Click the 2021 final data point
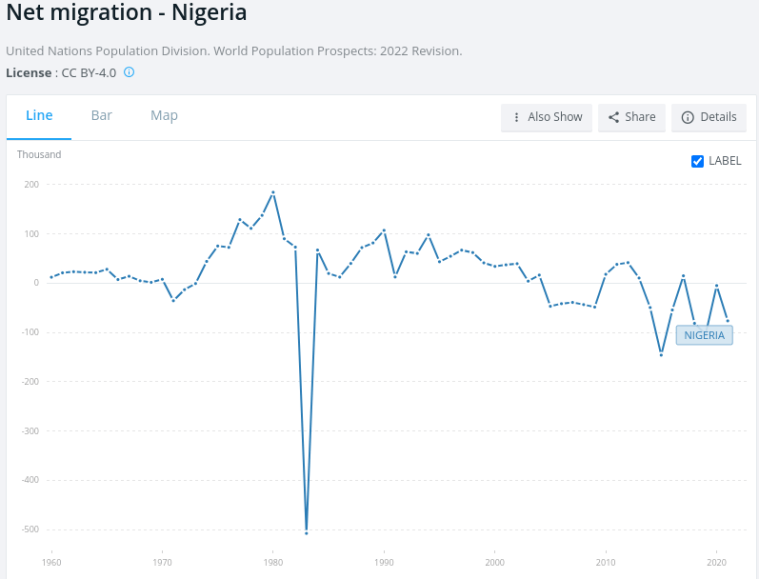The height and width of the screenshot is (579, 759). point(727,320)
